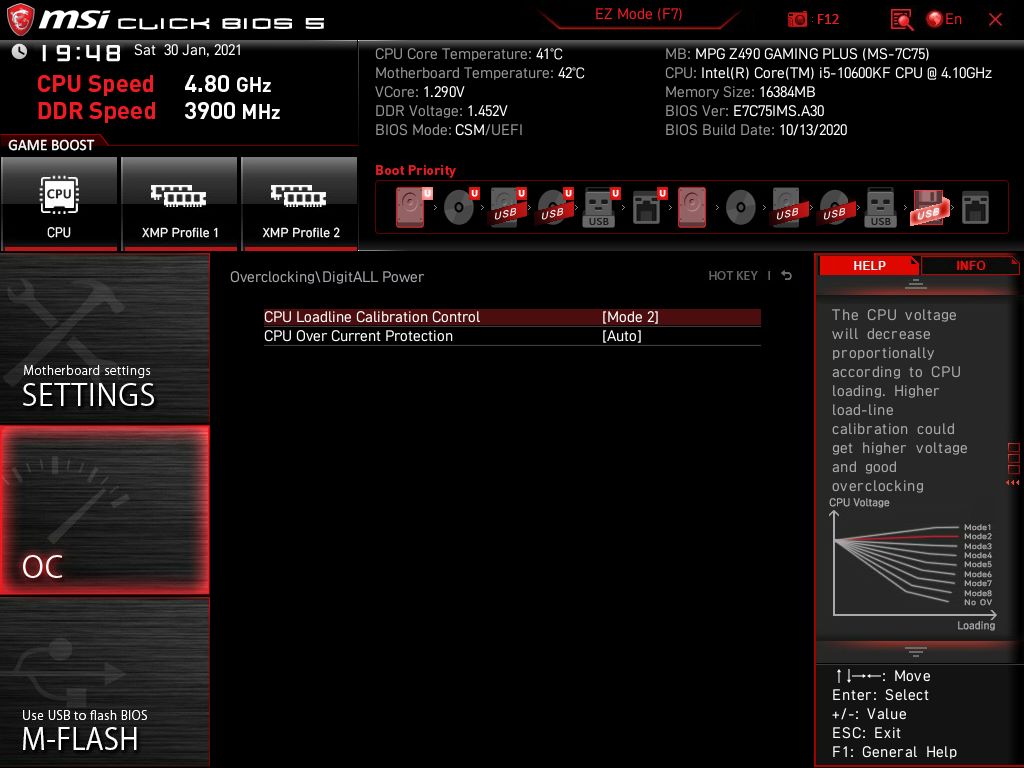Select the highlighted USB floppy boot icon
Screen dimensions: 1024x768
click(928, 207)
